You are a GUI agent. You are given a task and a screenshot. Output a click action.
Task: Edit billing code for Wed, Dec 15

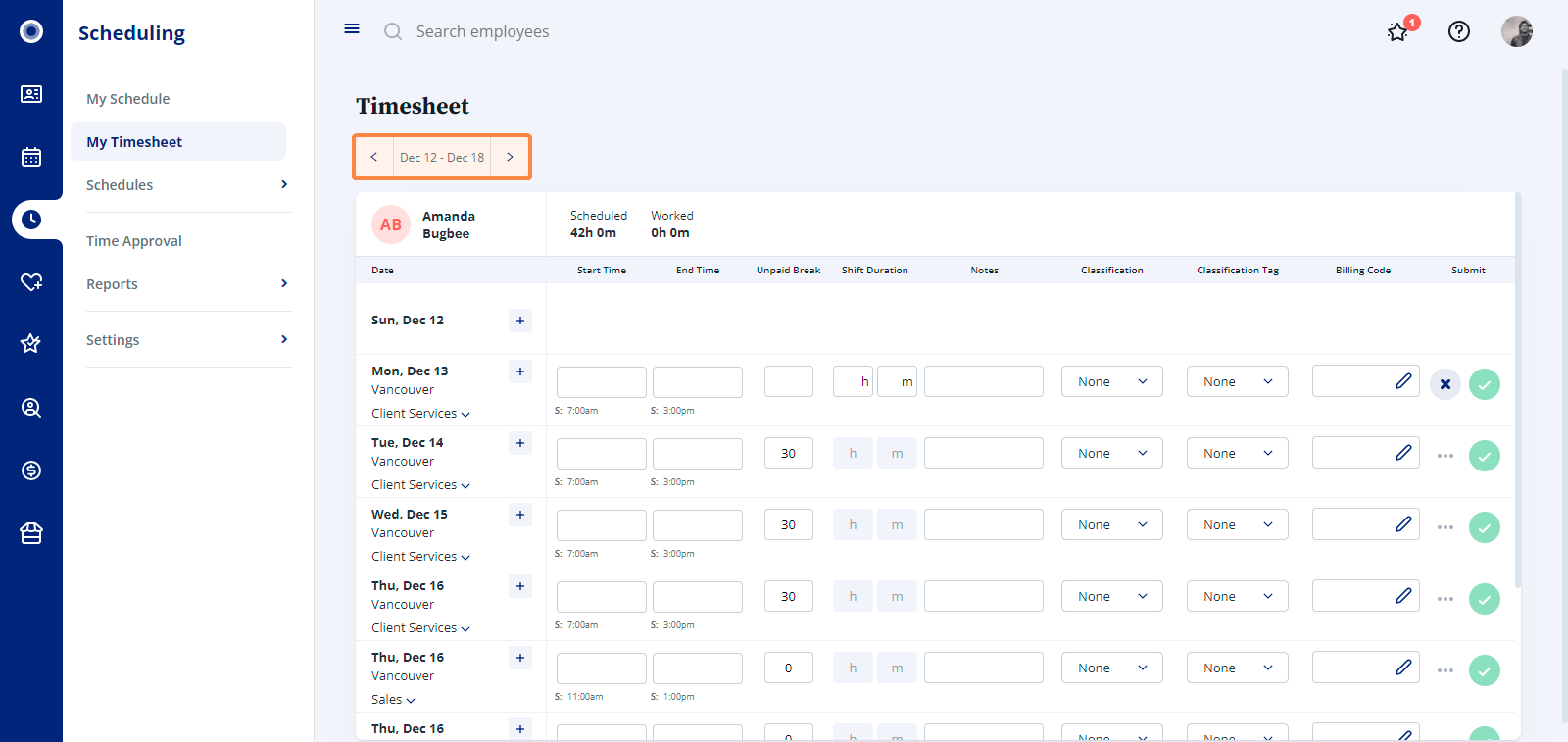pyautogui.click(x=1404, y=525)
